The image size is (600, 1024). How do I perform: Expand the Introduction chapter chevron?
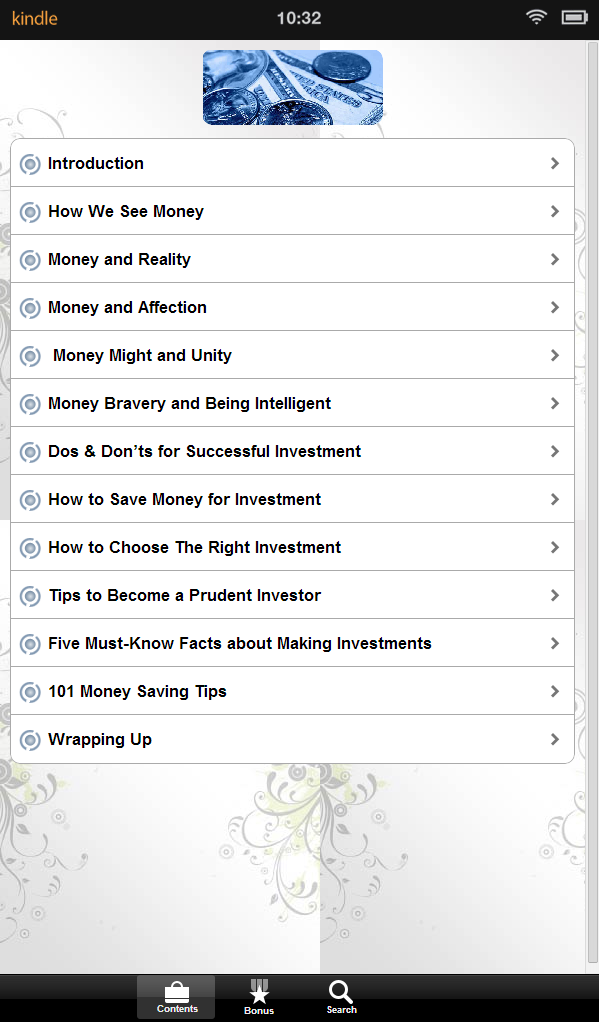pos(555,163)
